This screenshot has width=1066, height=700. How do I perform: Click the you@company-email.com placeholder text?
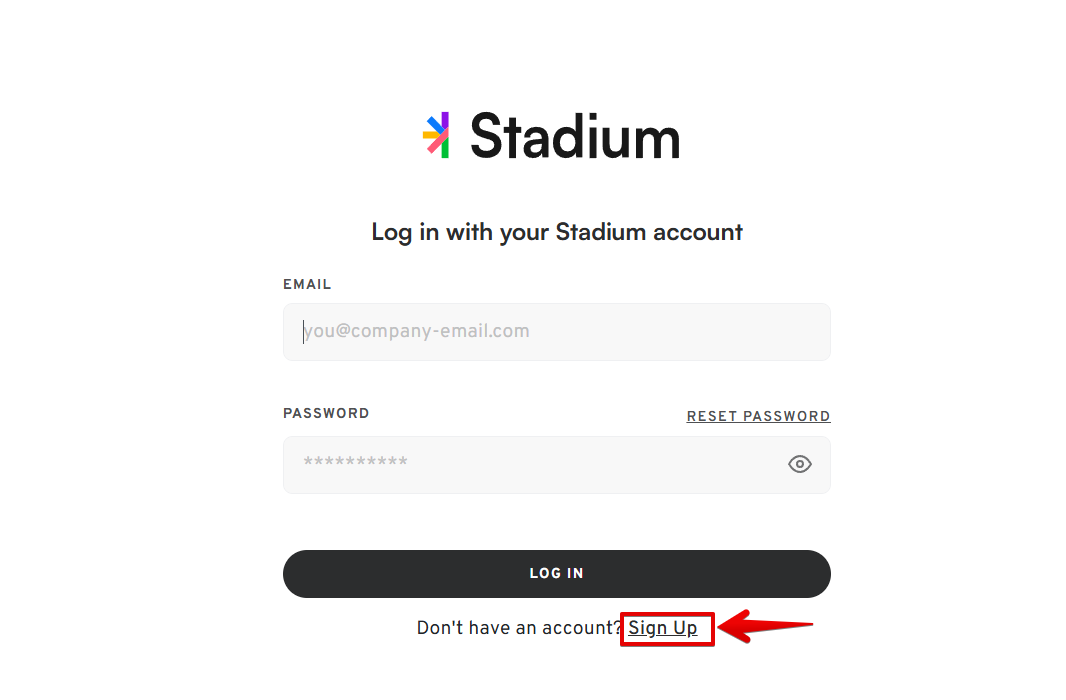(417, 331)
